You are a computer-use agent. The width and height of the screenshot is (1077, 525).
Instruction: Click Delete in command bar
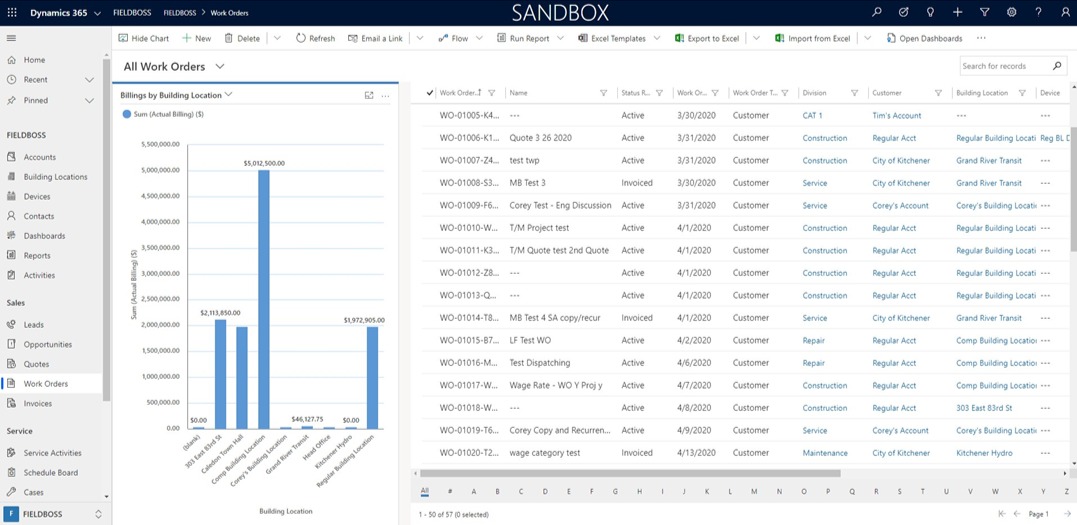tap(242, 38)
